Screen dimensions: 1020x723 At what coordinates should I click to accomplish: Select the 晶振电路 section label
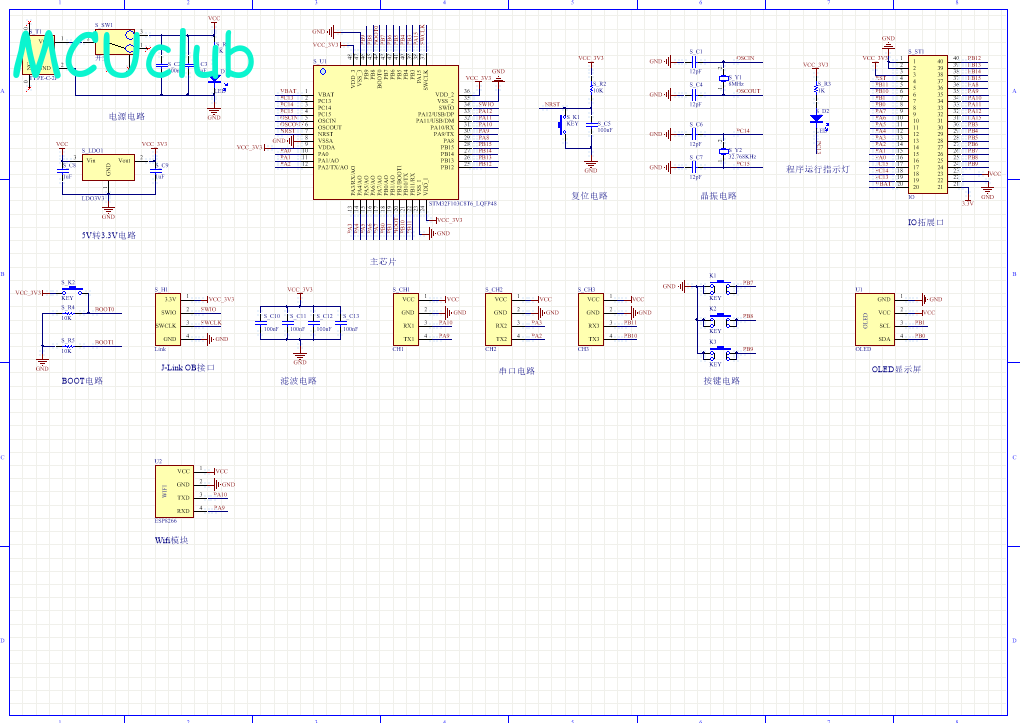tap(718, 196)
